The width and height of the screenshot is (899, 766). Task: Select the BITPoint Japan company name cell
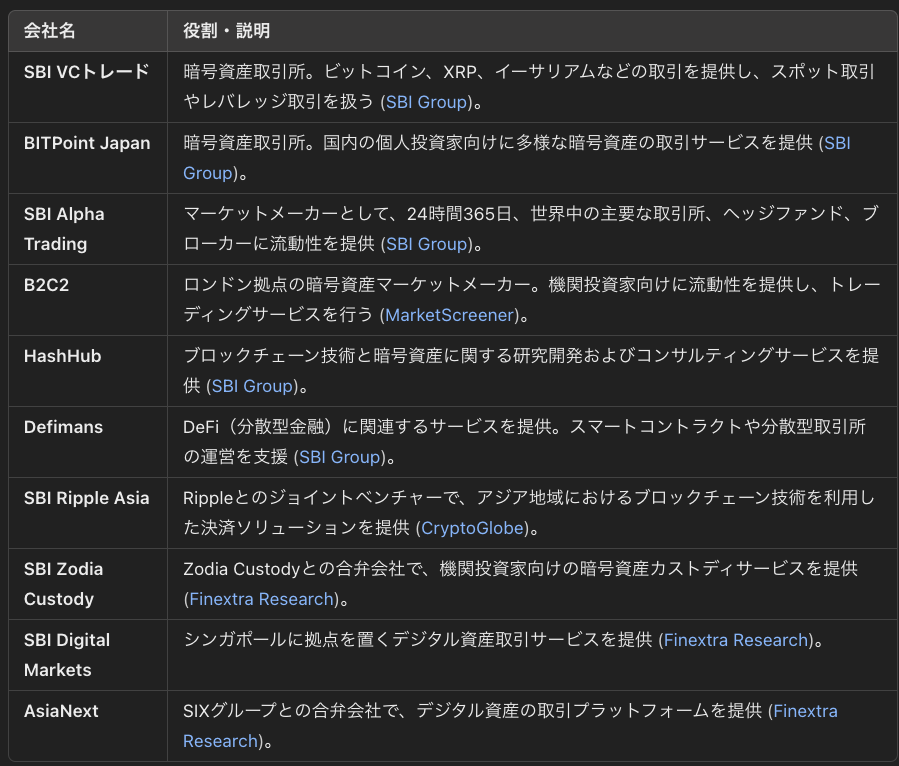[88, 158]
